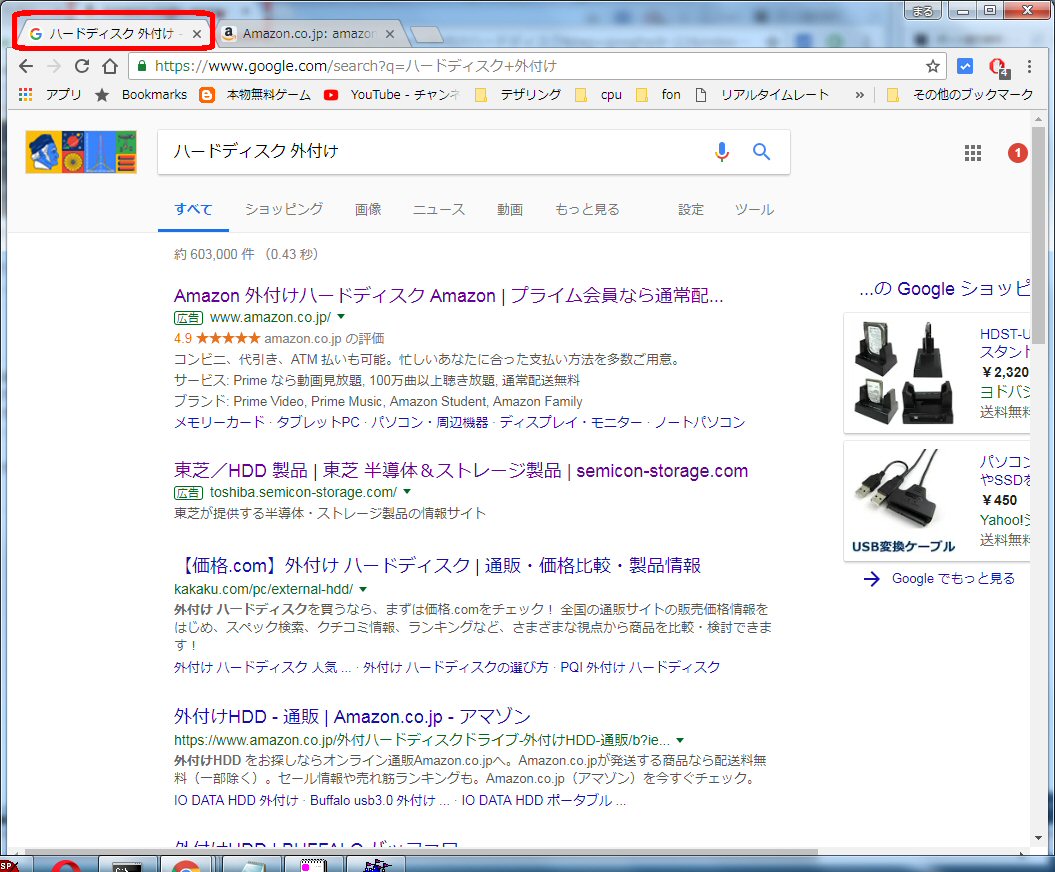Switch to the ショッピング tab

284,209
